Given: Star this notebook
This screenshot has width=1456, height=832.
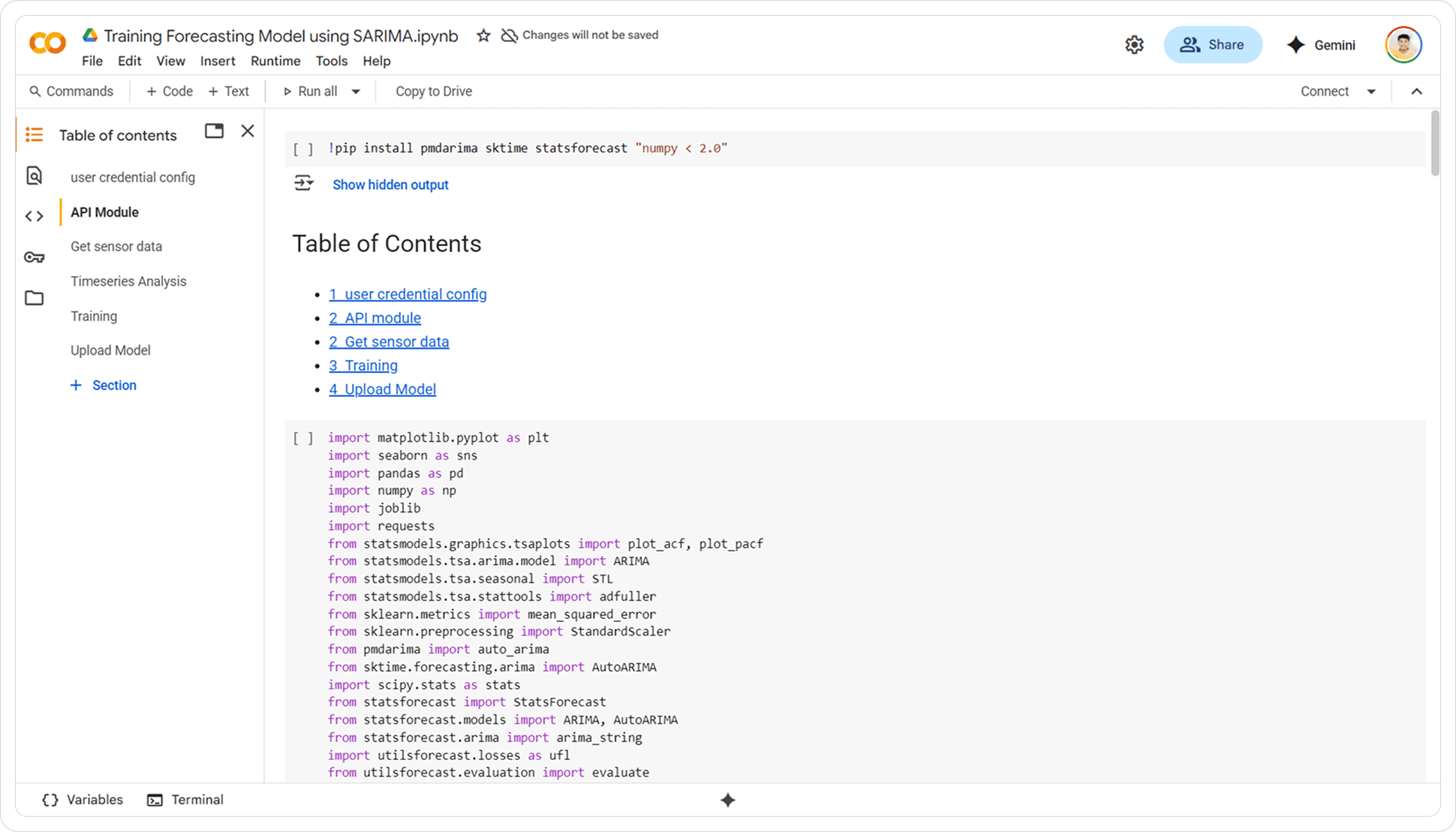Looking at the screenshot, I should [483, 35].
